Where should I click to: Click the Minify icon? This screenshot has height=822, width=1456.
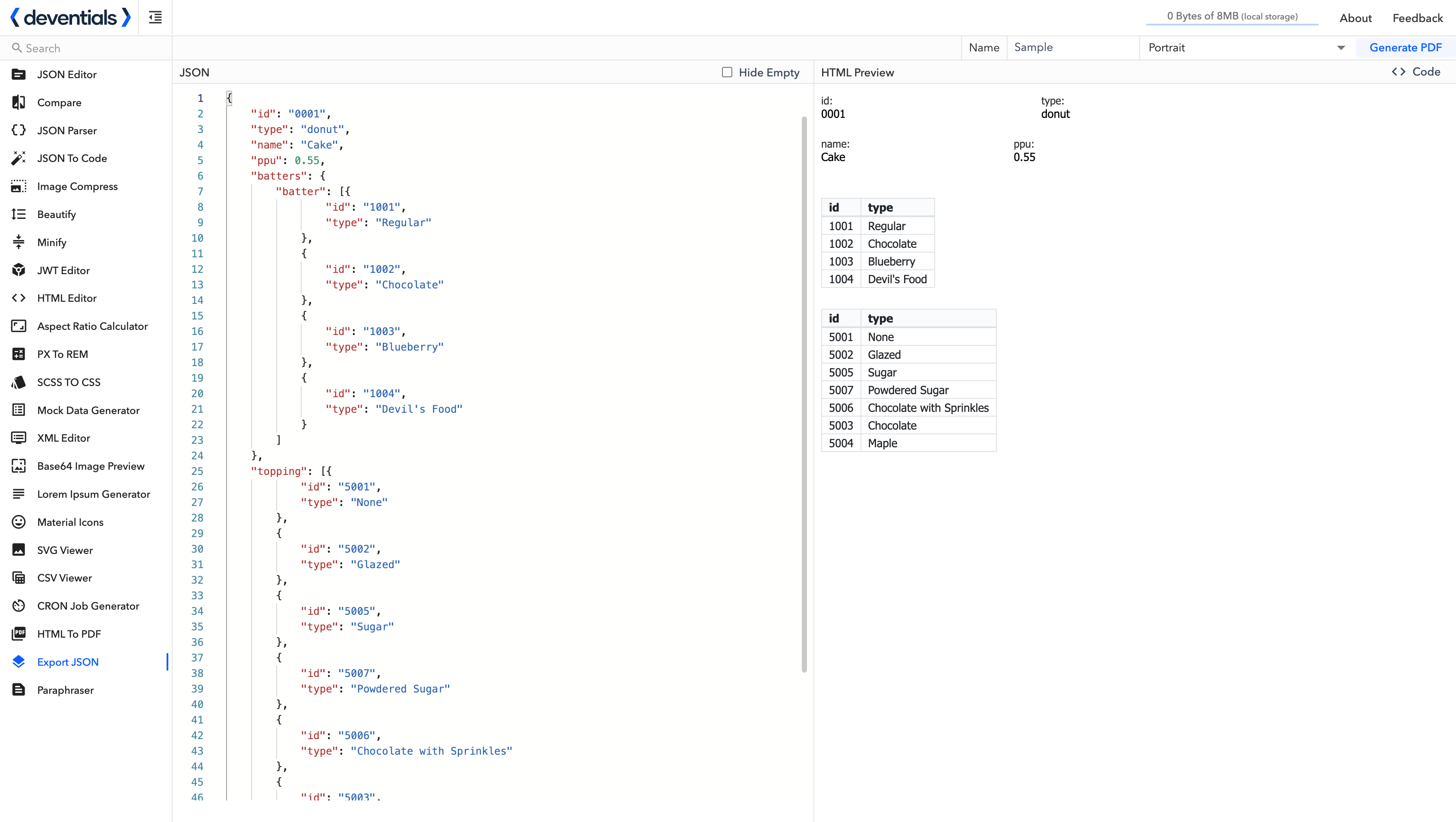pyautogui.click(x=19, y=242)
